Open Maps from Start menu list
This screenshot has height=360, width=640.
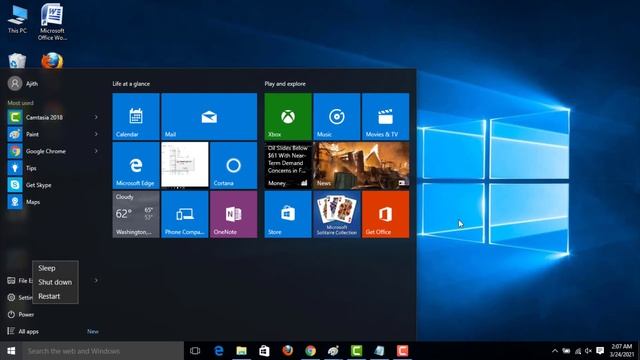[53, 202]
